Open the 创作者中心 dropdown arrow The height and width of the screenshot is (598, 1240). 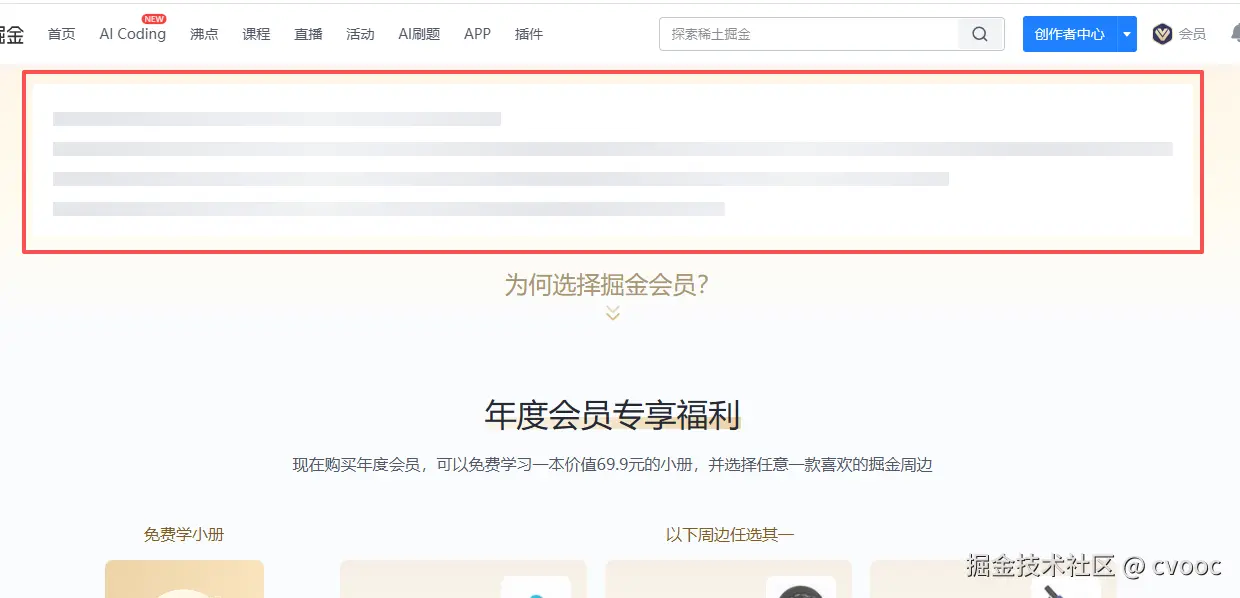pos(1127,33)
